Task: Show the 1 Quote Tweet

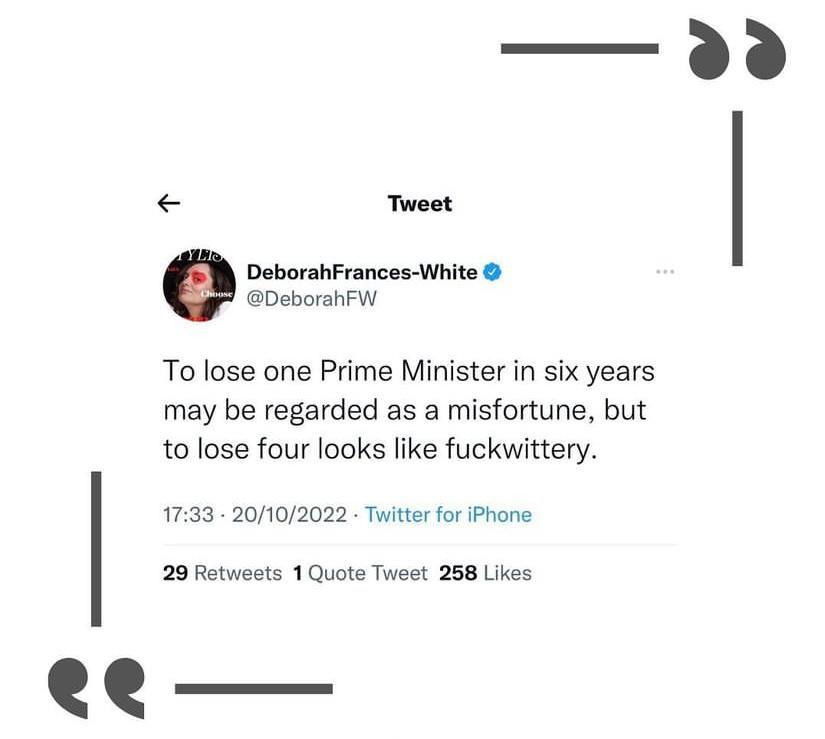Action: [360, 573]
